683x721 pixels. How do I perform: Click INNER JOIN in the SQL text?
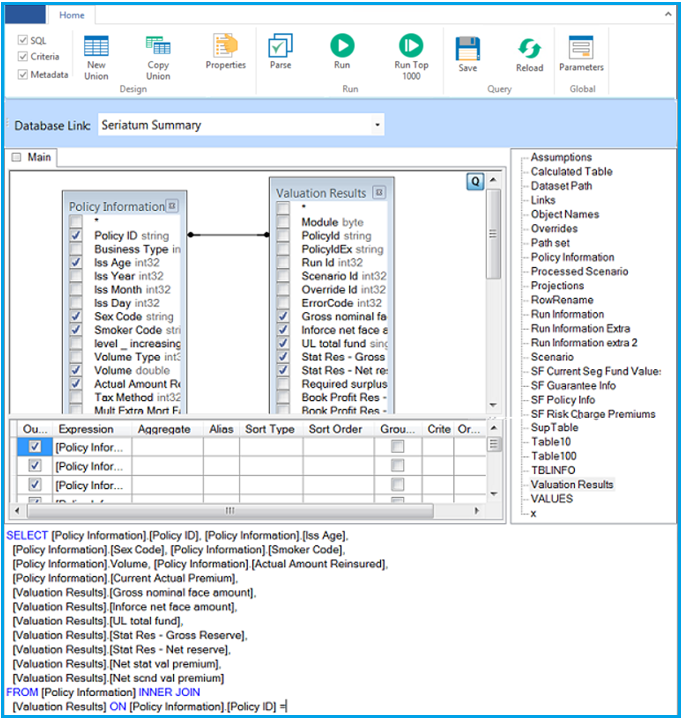(x=169, y=692)
